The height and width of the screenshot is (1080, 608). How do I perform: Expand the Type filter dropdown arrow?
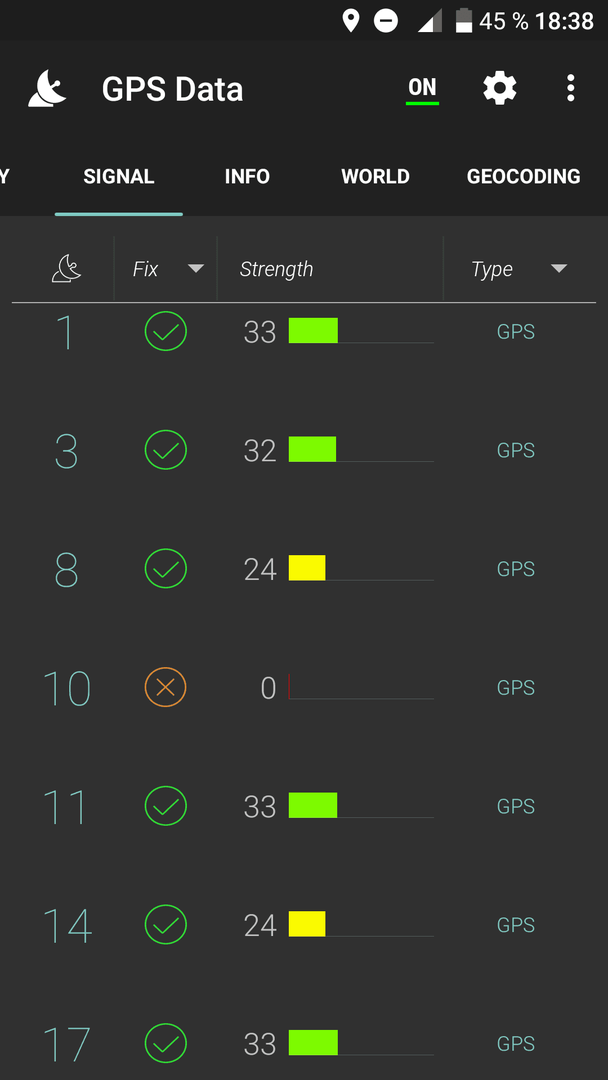559,269
